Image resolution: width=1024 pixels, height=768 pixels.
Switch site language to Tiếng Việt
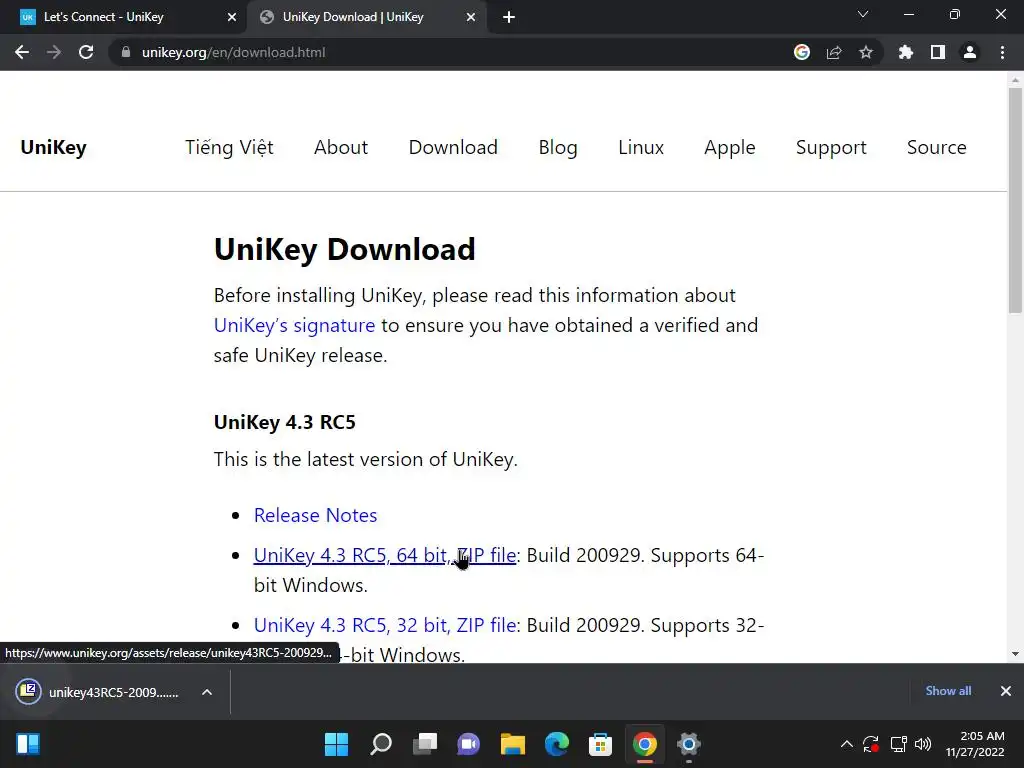coord(229,148)
